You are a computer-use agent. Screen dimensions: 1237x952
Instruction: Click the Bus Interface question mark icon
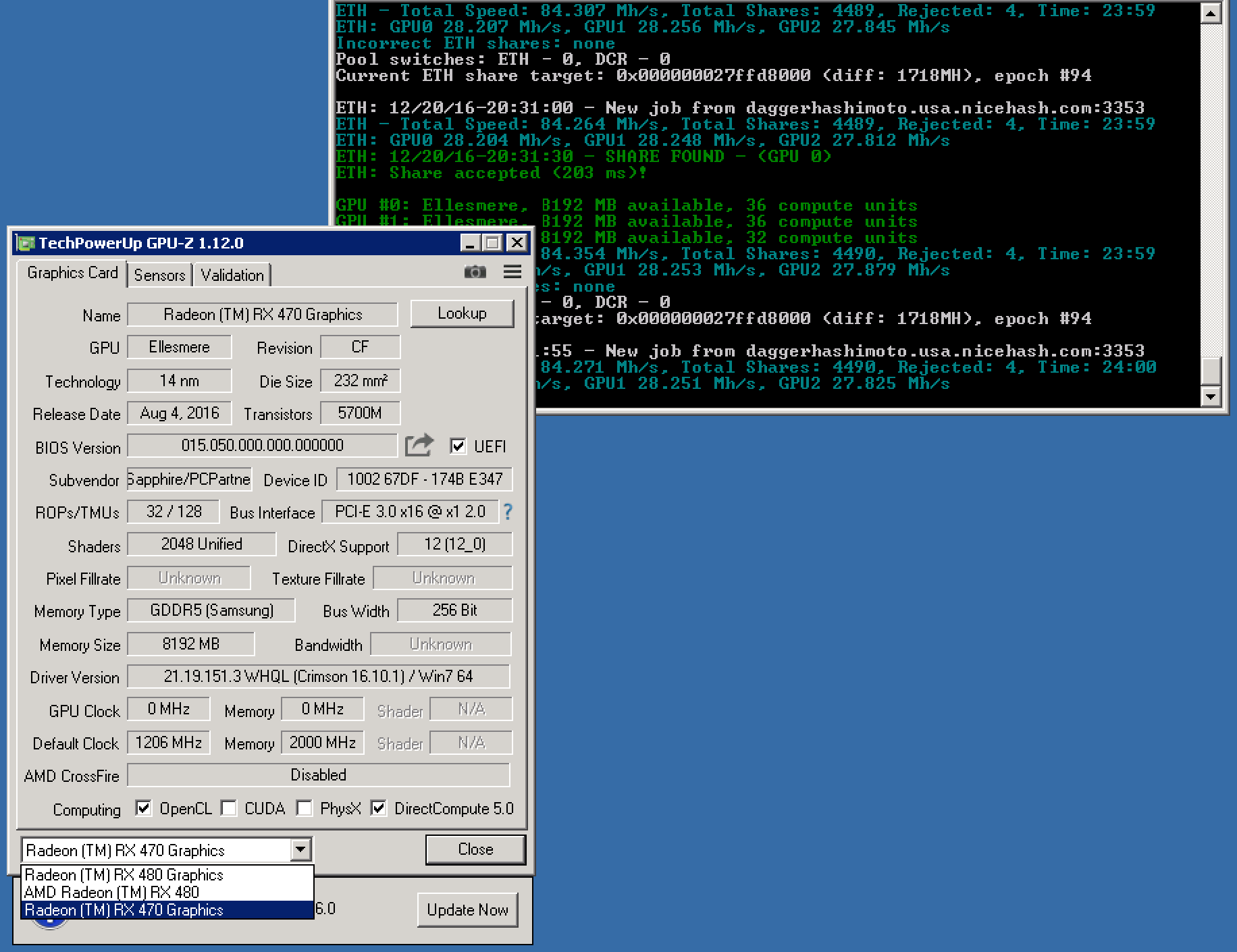coord(508,512)
